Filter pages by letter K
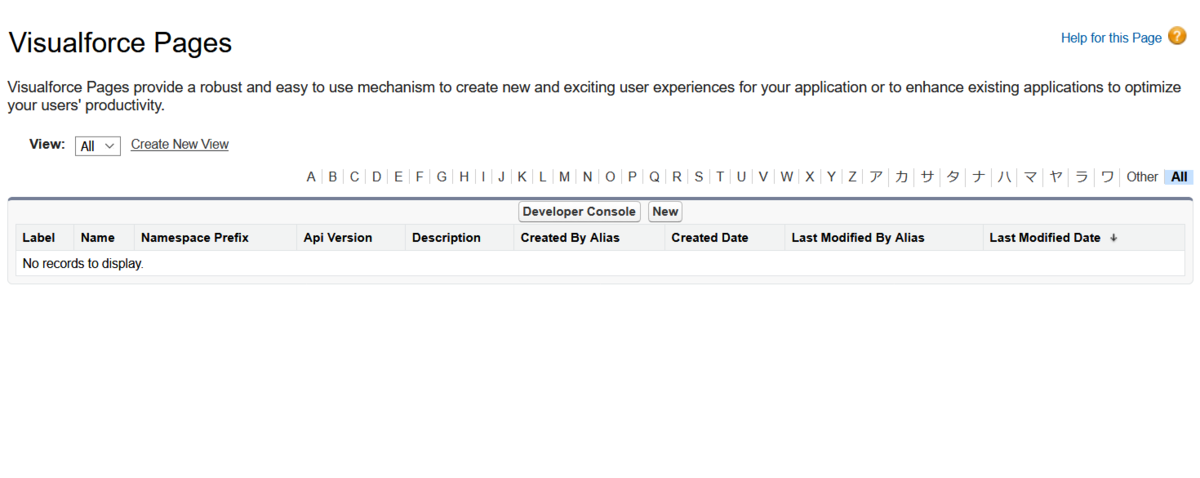The height and width of the screenshot is (478, 1200). [x=522, y=177]
